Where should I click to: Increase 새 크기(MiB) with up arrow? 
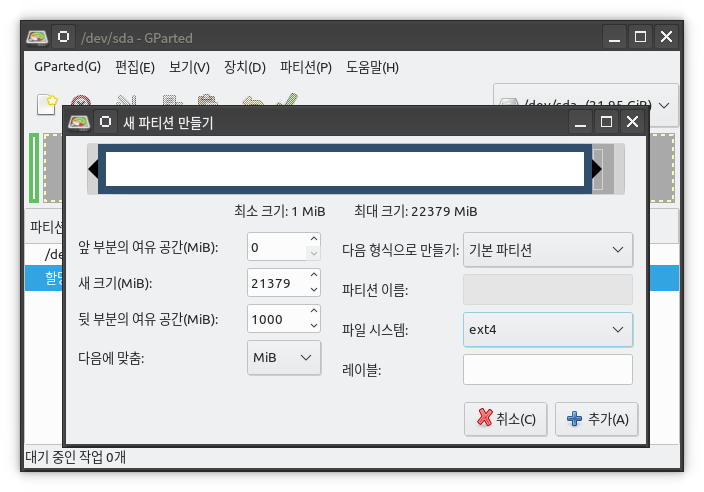click(314, 275)
